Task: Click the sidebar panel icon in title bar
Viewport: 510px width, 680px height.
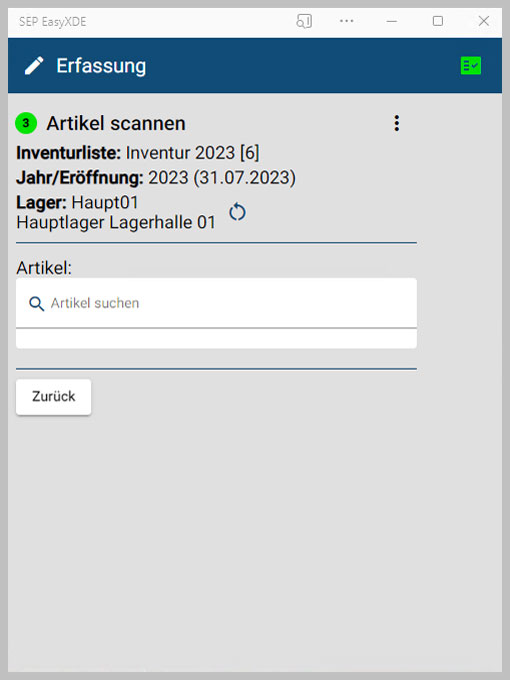Action: (304, 21)
